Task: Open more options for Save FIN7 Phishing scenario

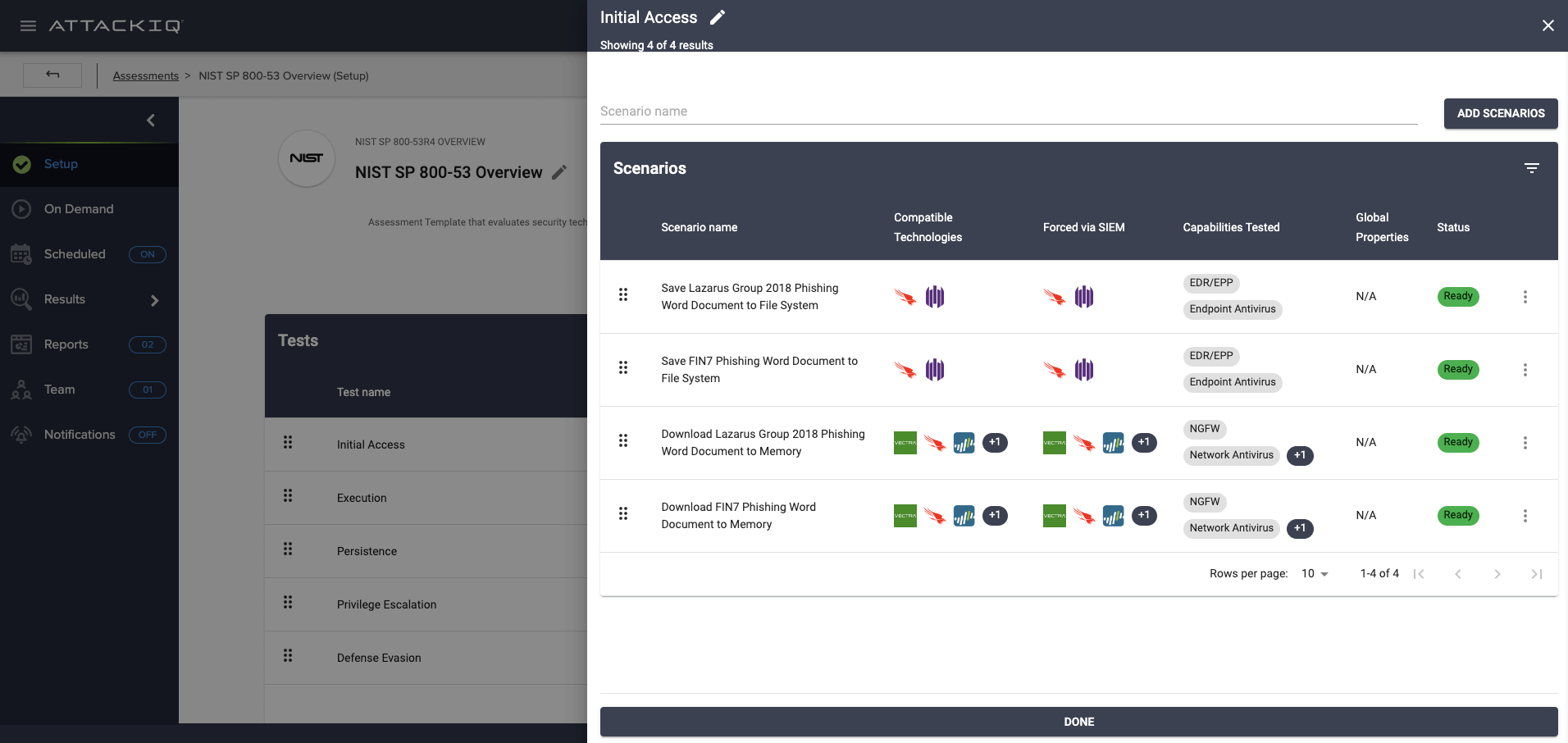Action: point(1525,370)
